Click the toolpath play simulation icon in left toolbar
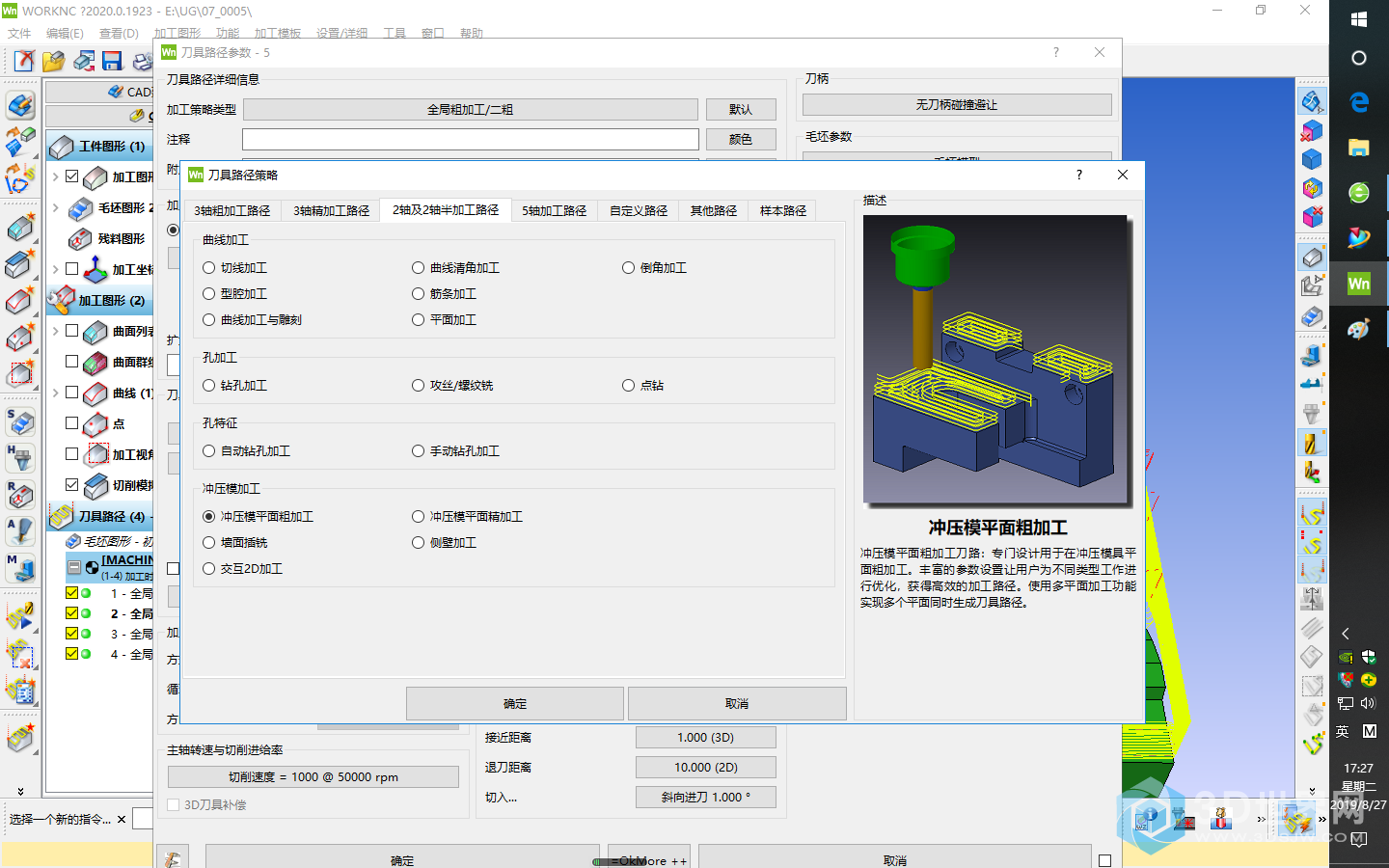Viewport: 1389px width, 868px height. pyautogui.click(x=20, y=616)
